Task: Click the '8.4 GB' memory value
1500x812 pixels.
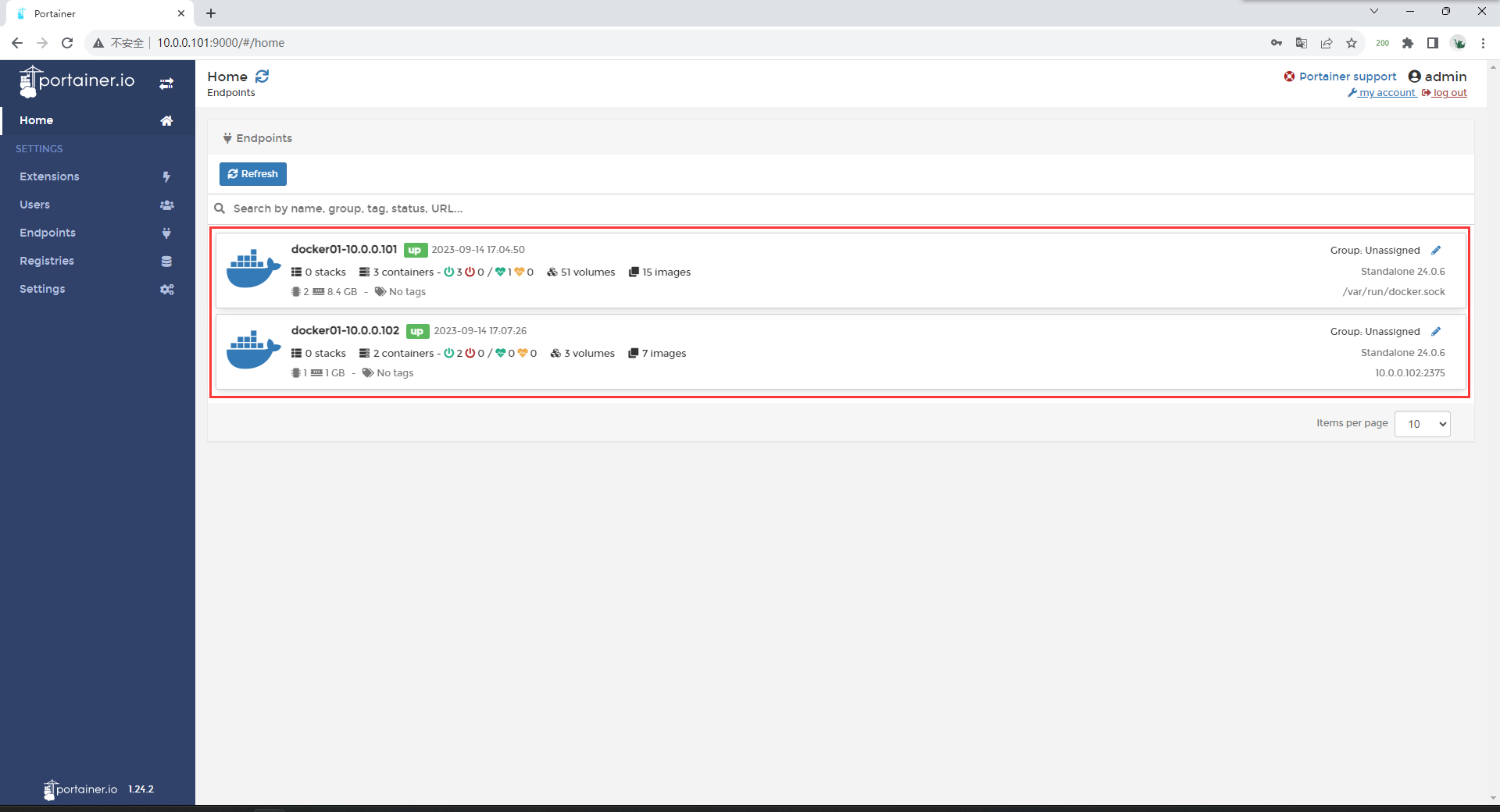Action: [342, 292]
